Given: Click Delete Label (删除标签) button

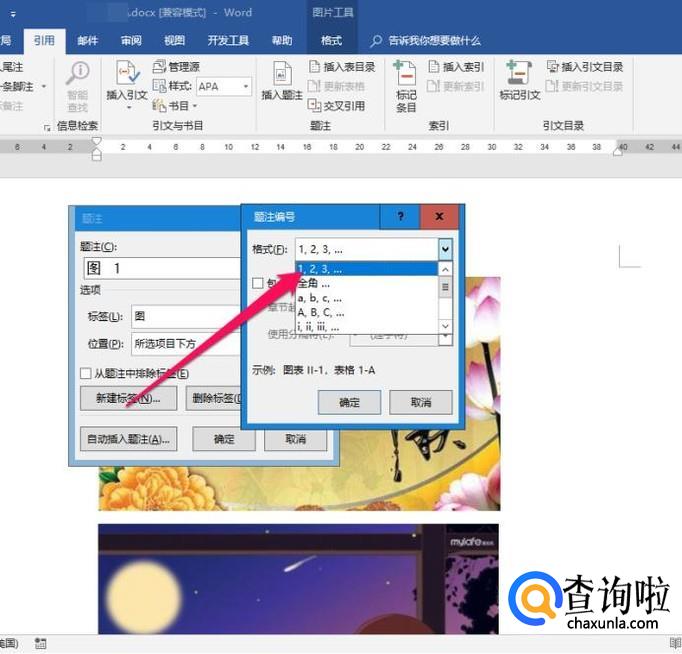Looking at the screenshot, I should point(214,398).
